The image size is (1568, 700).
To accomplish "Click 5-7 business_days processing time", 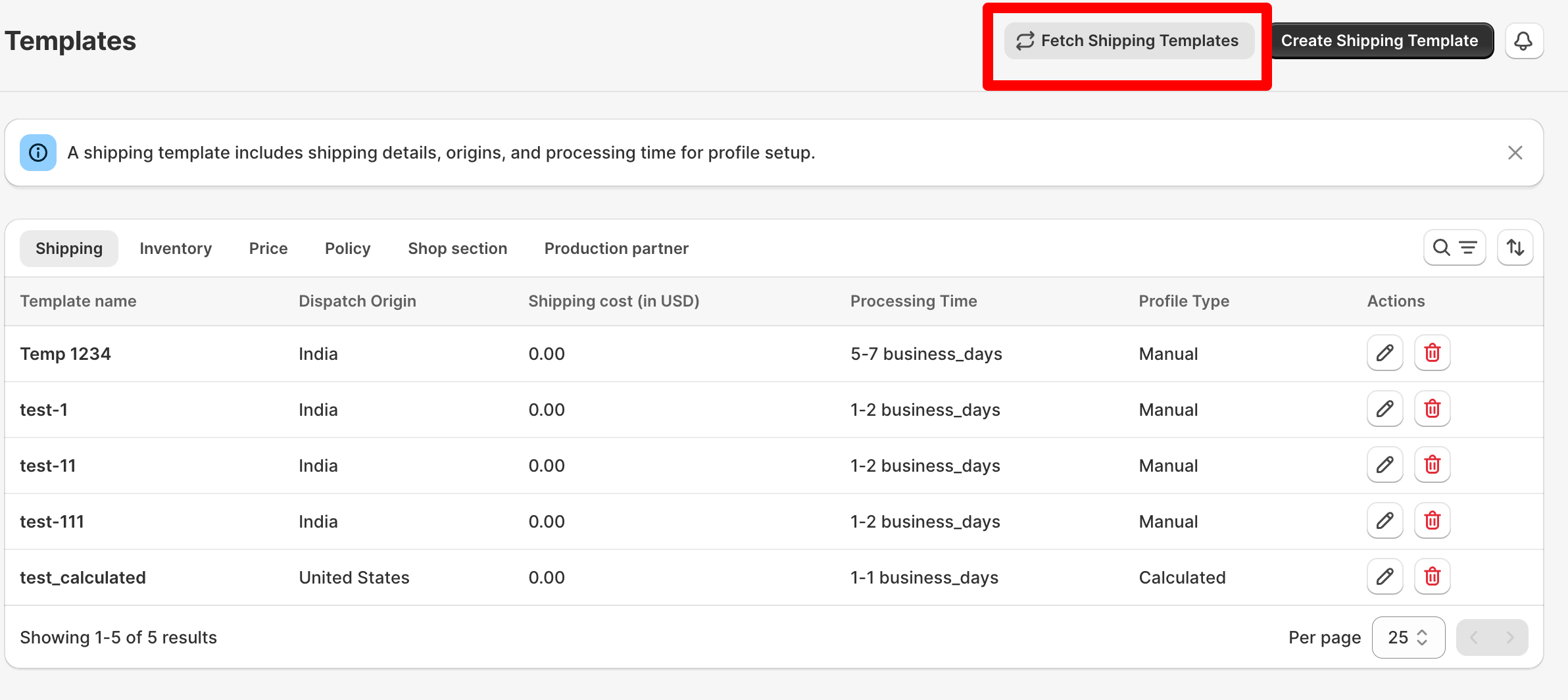I will click(926, 354).
